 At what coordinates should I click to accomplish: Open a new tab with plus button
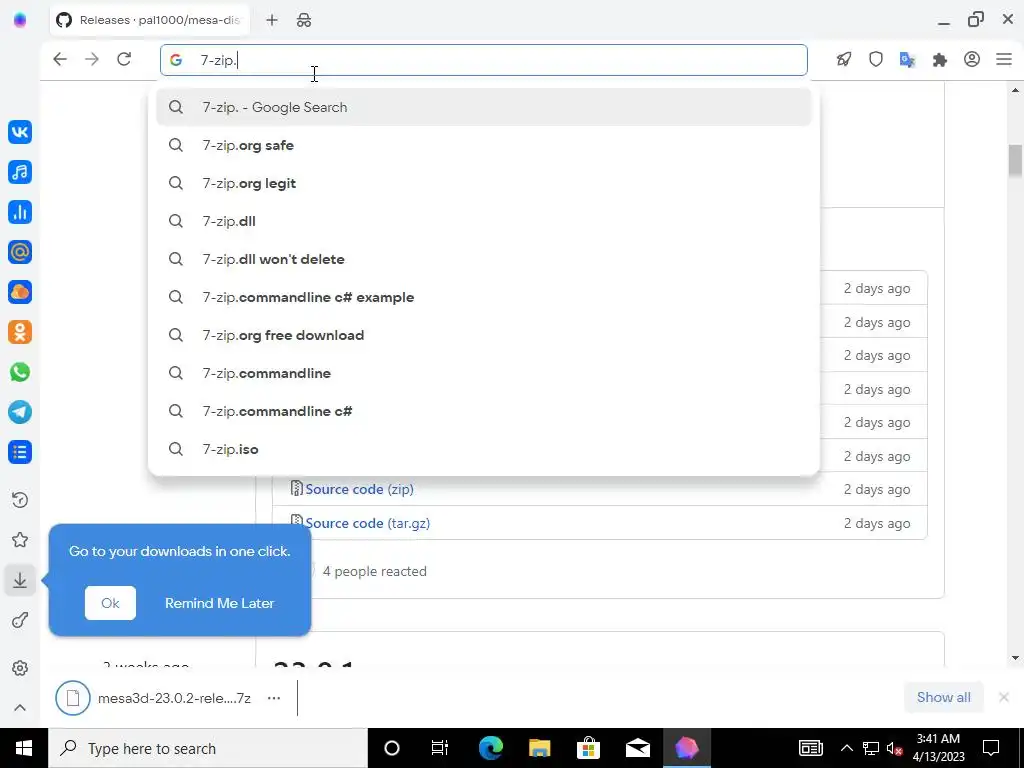click(x=272, y=20)
